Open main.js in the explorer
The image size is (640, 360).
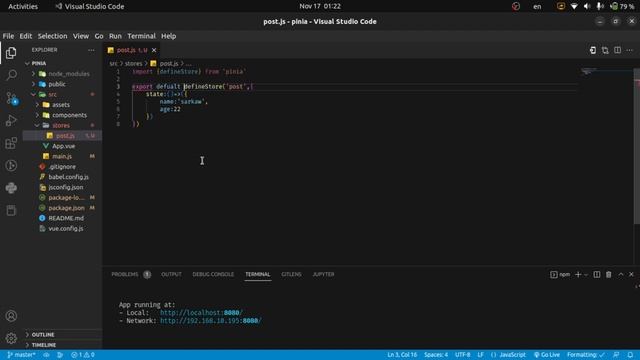pyautogui.click(x=62, y=156)
